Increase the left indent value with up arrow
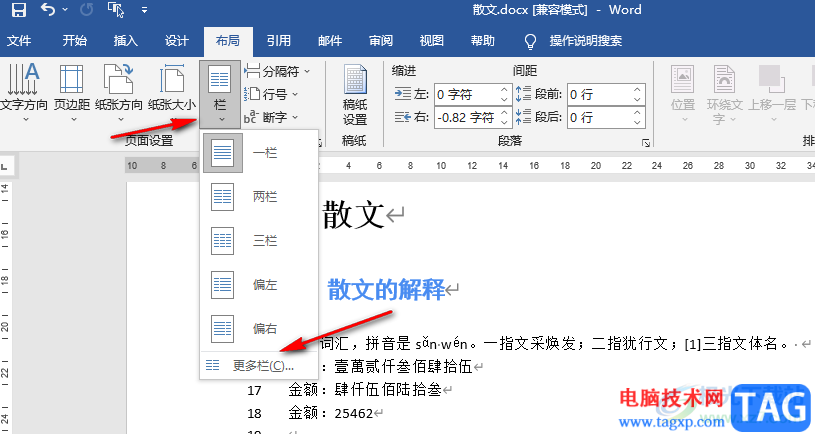The height and width of the screenshot is (434, 815). coord(504,89)
